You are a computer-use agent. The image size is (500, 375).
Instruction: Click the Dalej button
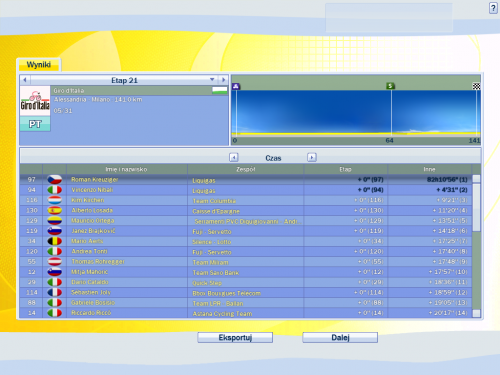click(340, 338)
